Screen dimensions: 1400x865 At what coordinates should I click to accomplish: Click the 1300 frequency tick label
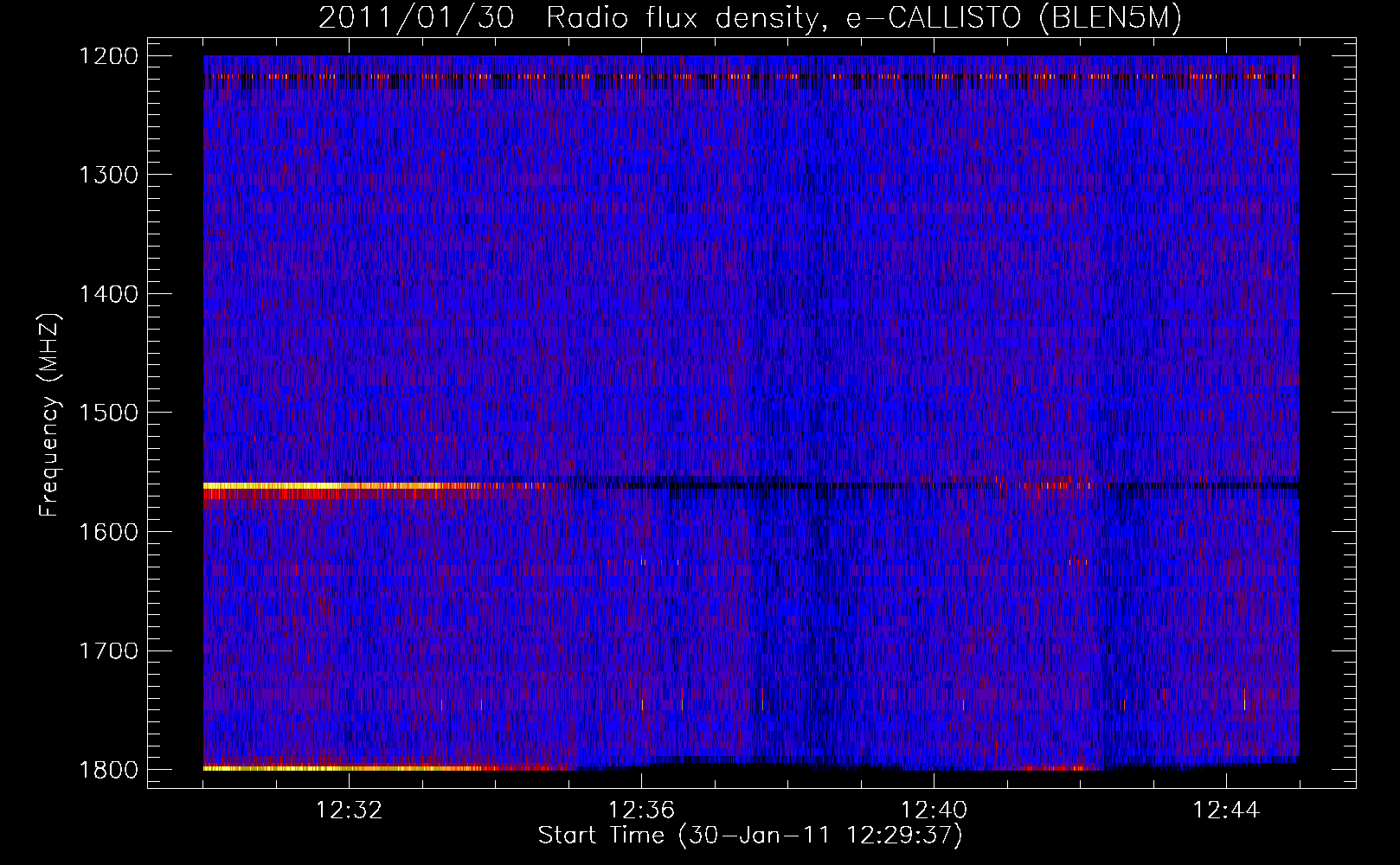107,176
